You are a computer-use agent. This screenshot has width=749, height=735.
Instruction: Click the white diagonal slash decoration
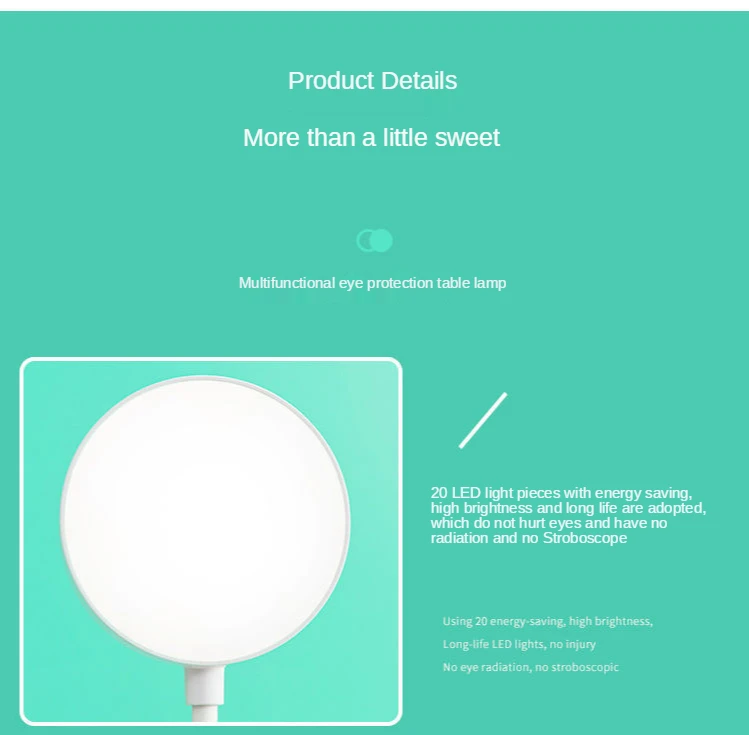[x=483, y=420]
